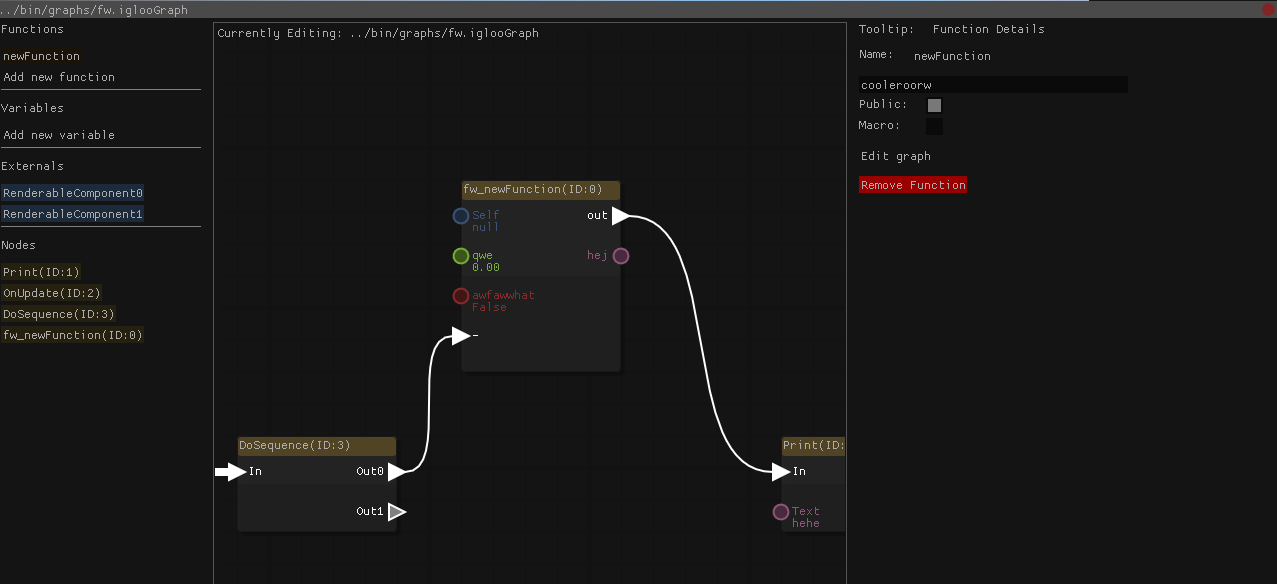Click the hehe text value on Print
Screen dimensions: 1277x584
click(806, 523)
